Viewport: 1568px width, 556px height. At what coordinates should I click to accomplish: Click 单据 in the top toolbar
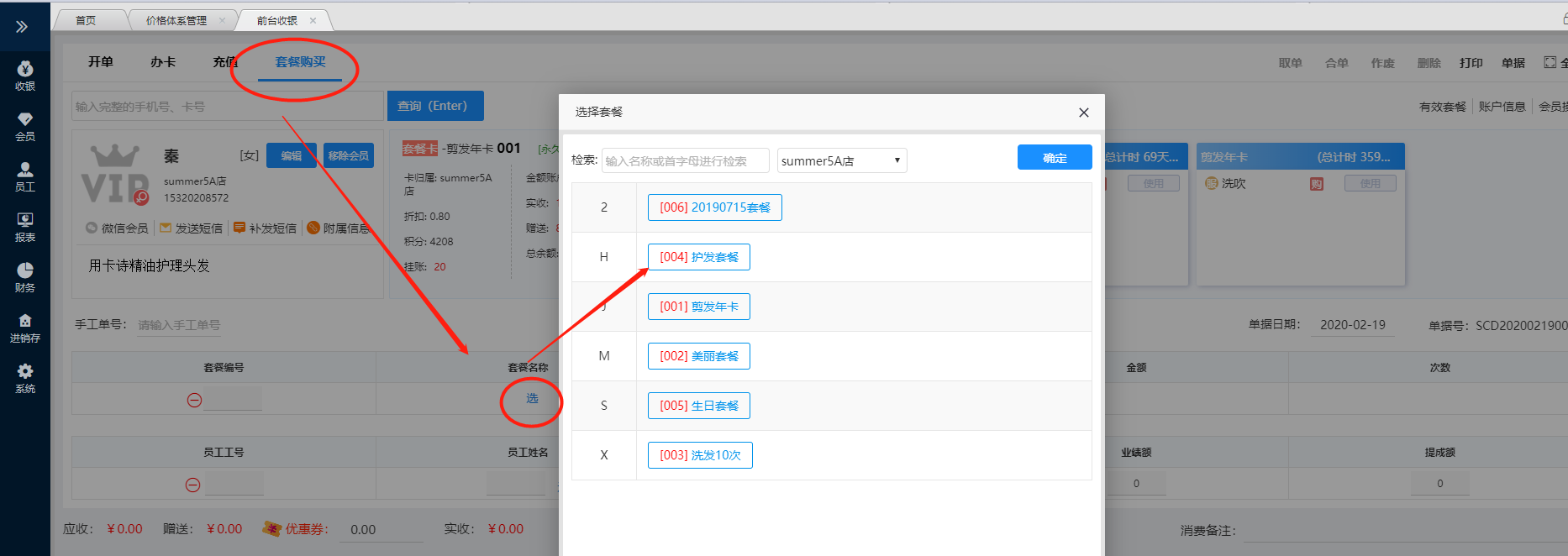pos(1513,63)
